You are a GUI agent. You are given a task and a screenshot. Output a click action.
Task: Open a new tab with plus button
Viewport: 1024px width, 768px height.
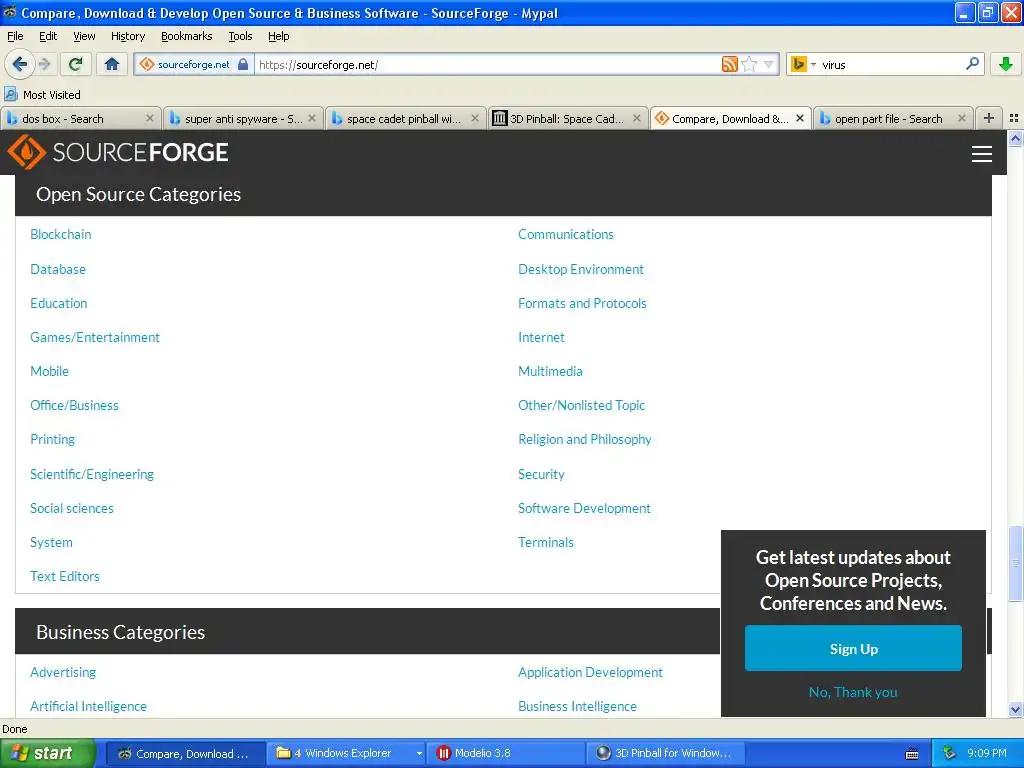point(989,118)
